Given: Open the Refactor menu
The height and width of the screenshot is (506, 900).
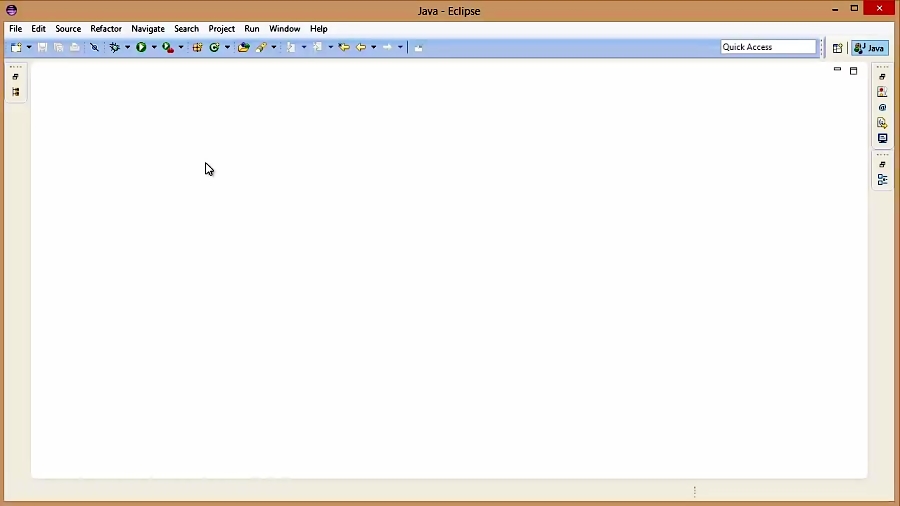Looking at the screenshot, I should coord(106,29).
